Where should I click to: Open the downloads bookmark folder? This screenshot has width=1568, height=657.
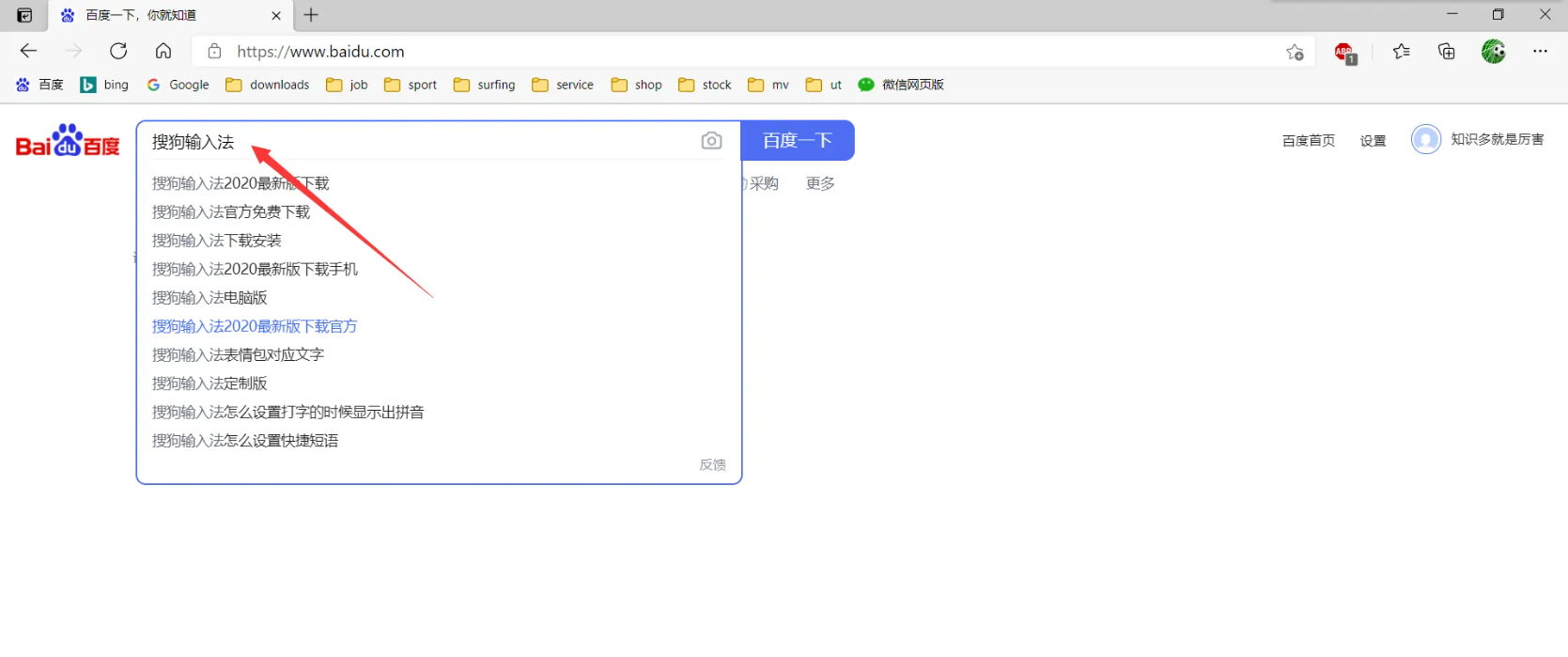point(268,85)
